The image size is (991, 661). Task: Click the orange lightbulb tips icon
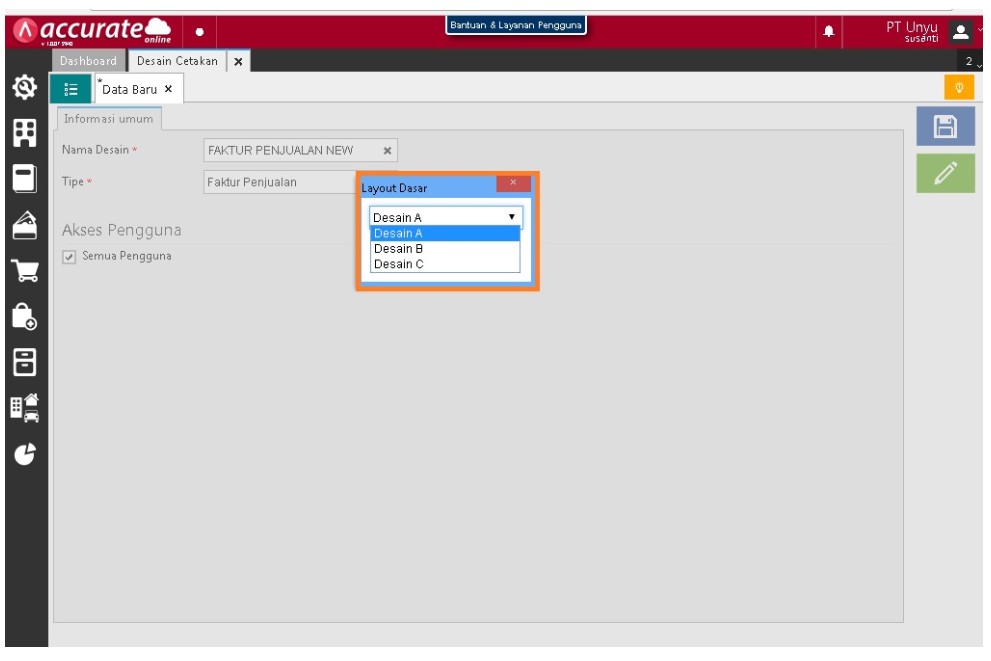tap(959, 88)
